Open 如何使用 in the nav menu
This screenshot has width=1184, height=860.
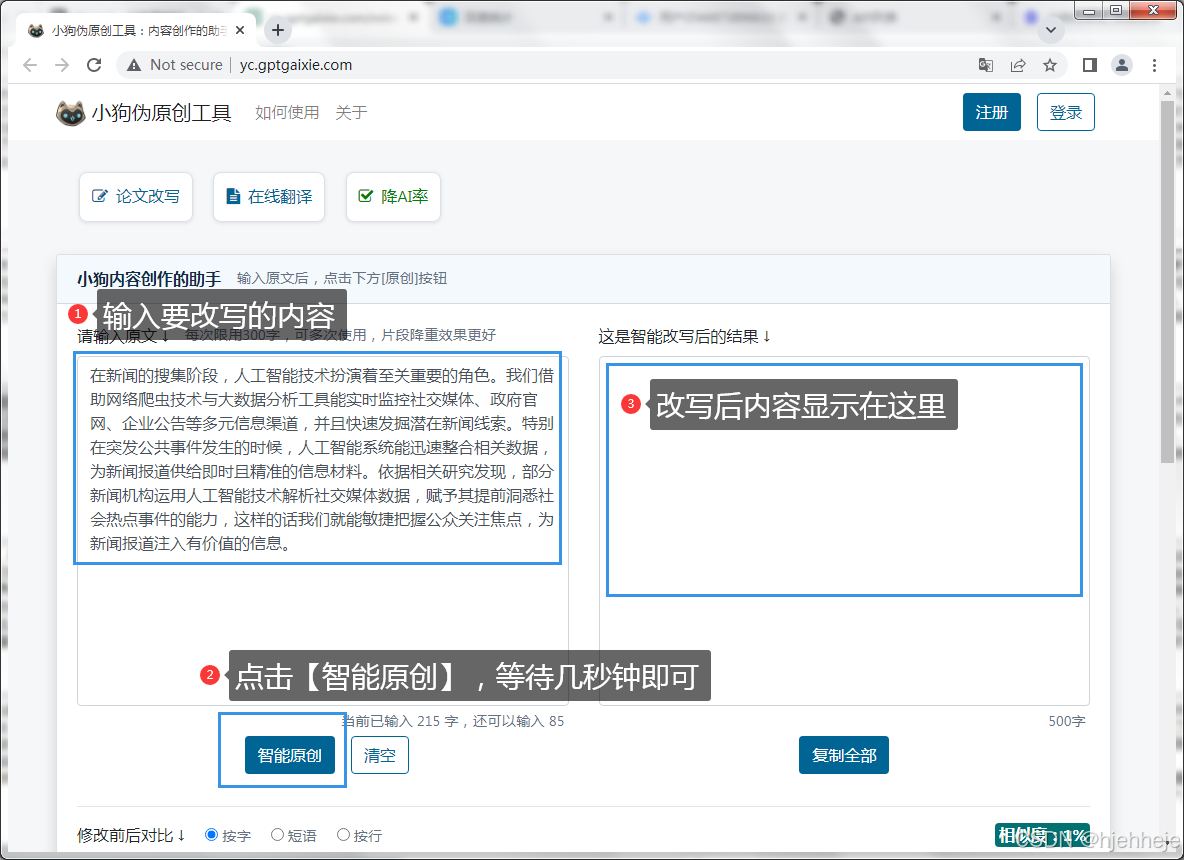point(287,113)
